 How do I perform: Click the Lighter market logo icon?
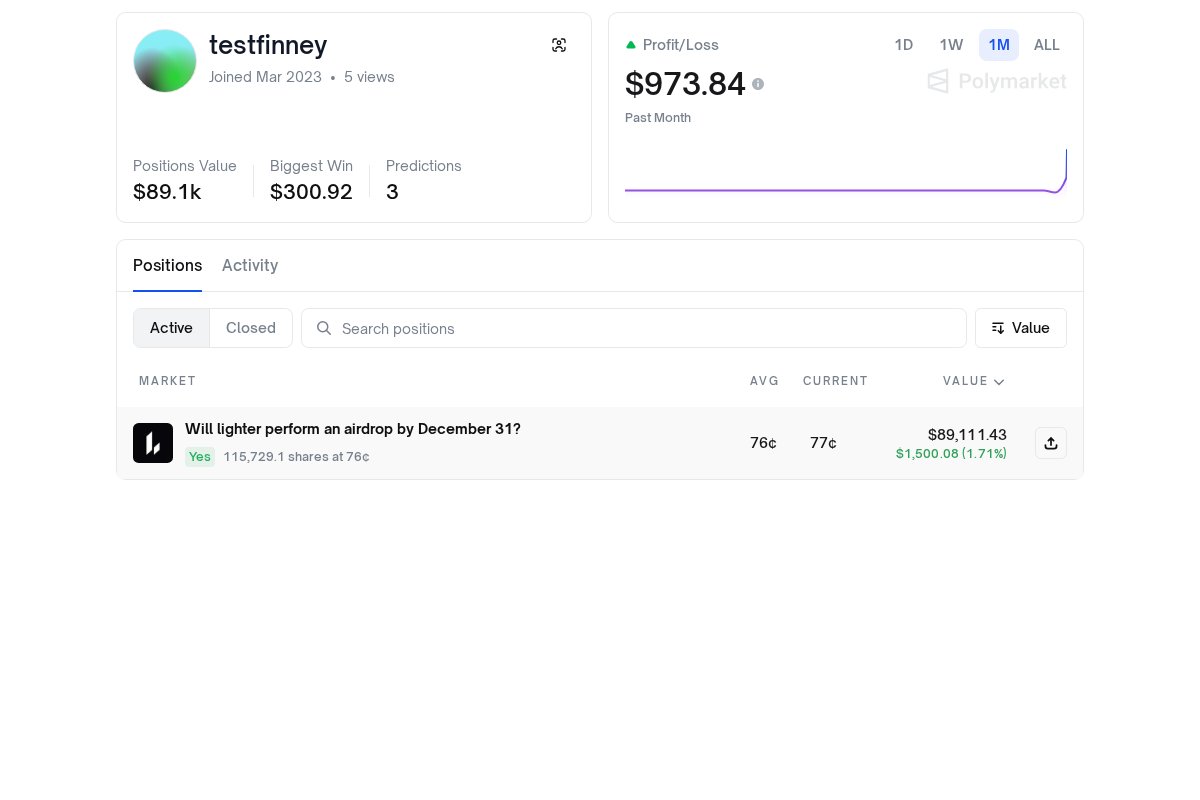(153, 443)
